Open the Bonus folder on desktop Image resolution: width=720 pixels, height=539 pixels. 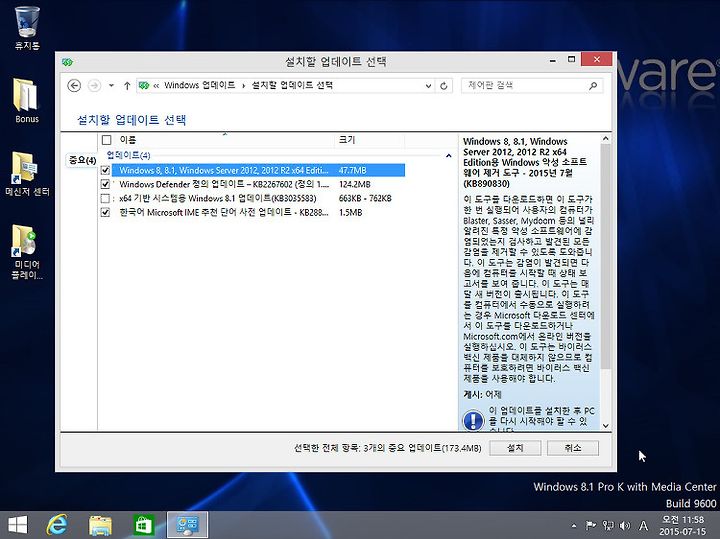coord(27,101)
